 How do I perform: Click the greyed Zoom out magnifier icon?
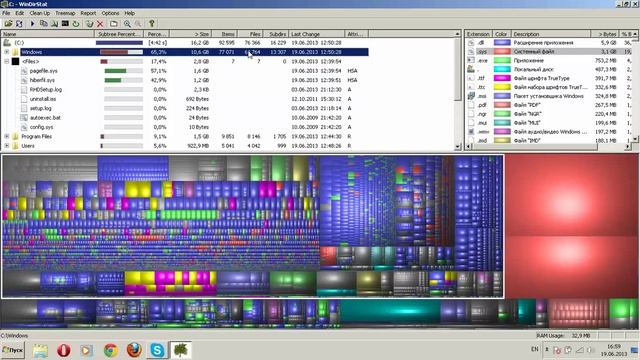[138, 24]
